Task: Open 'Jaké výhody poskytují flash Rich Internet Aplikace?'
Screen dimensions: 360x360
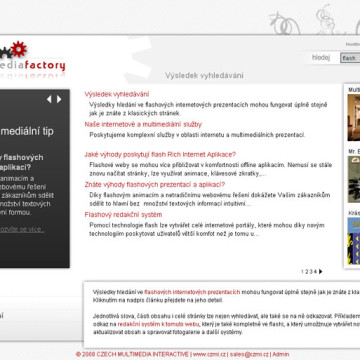Action: (x=160, y=154)
